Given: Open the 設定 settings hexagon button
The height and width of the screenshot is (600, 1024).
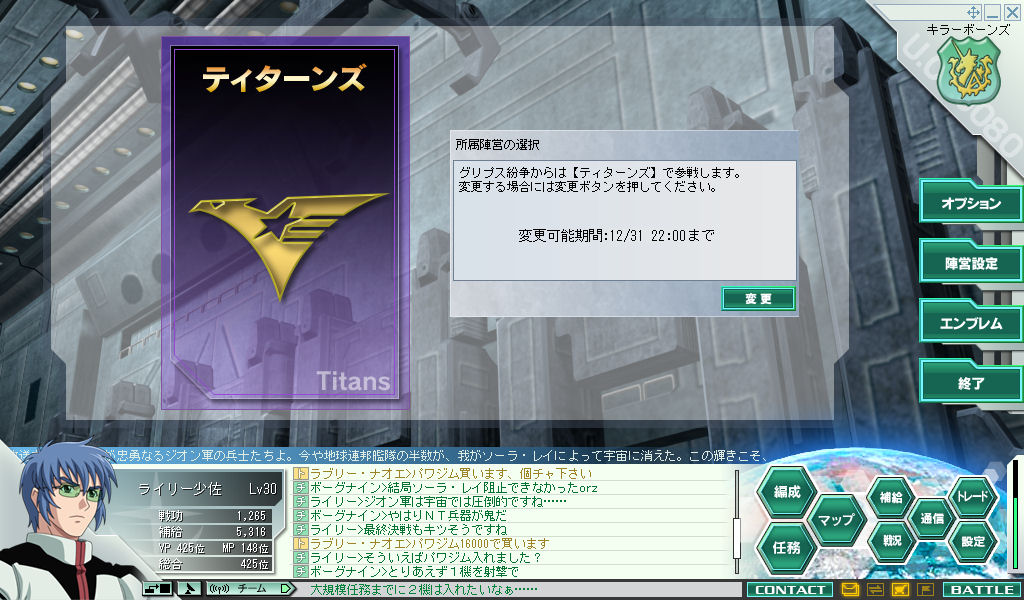Looking at the screenshot, I should click(x=973, y=541).
